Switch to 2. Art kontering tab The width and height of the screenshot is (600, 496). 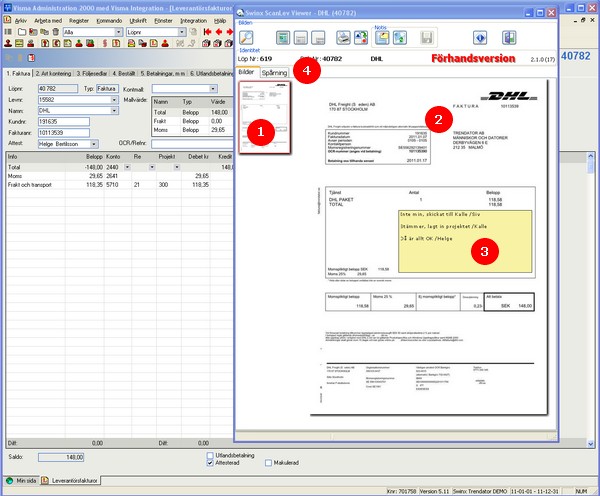[x=53, y=73]
